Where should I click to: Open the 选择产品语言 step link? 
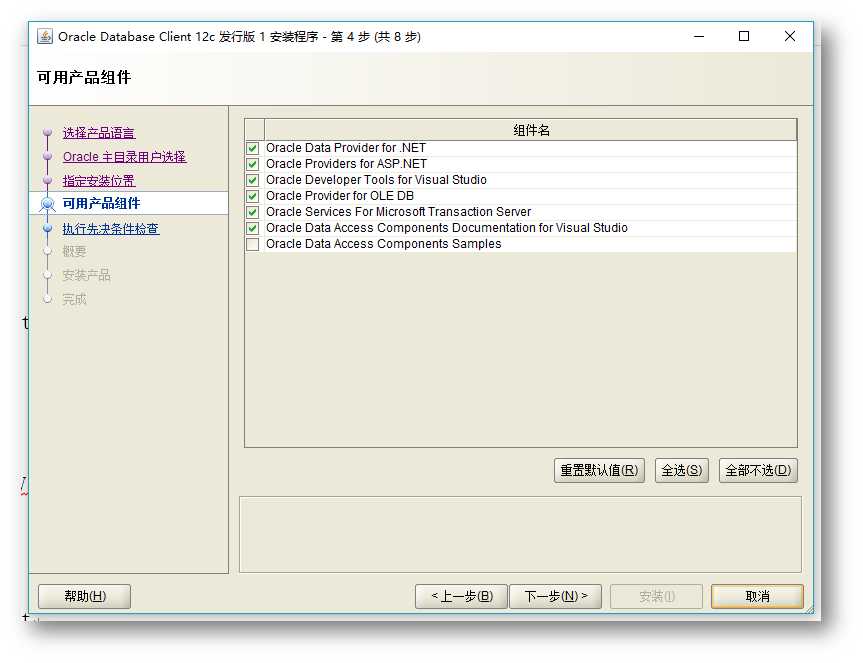pyautogui.click(x=99, y=133)
